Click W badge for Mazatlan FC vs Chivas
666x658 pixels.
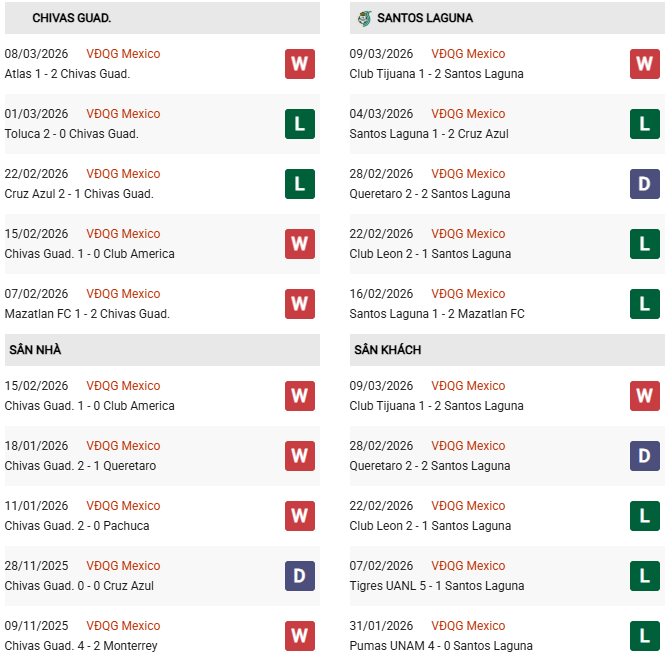(x=300, y=304)
